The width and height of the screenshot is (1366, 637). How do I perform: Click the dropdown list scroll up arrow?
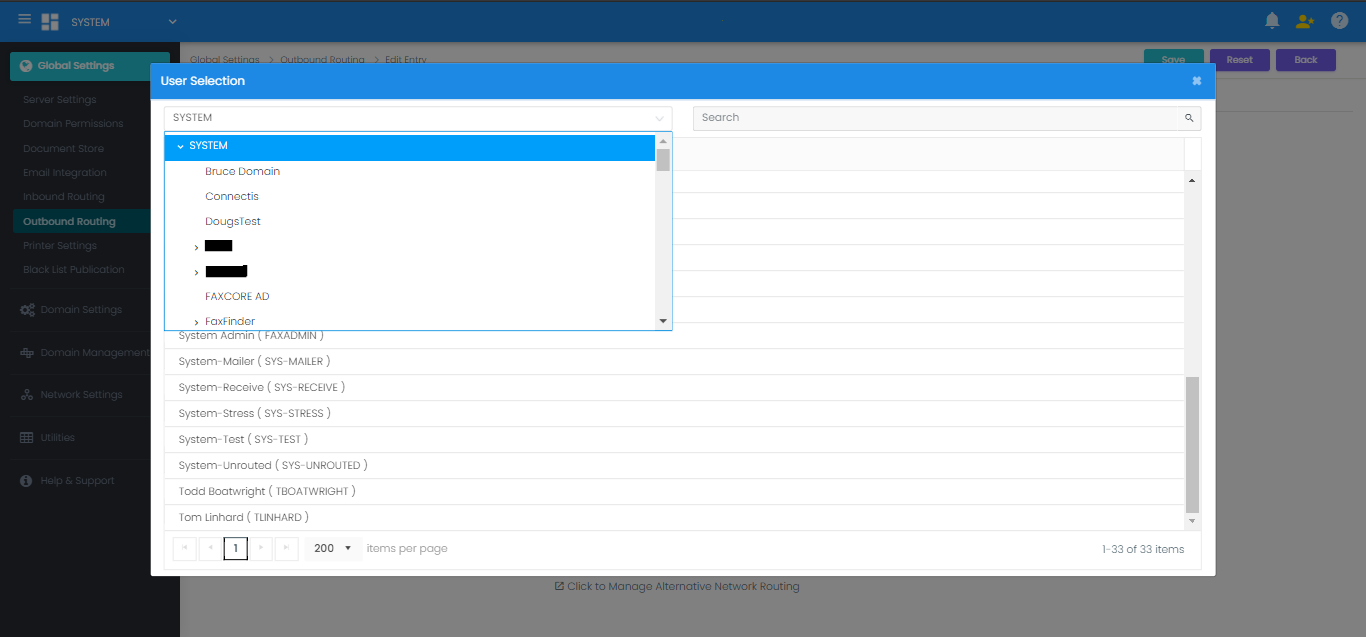pyautogui.click(x=663, y=141)
